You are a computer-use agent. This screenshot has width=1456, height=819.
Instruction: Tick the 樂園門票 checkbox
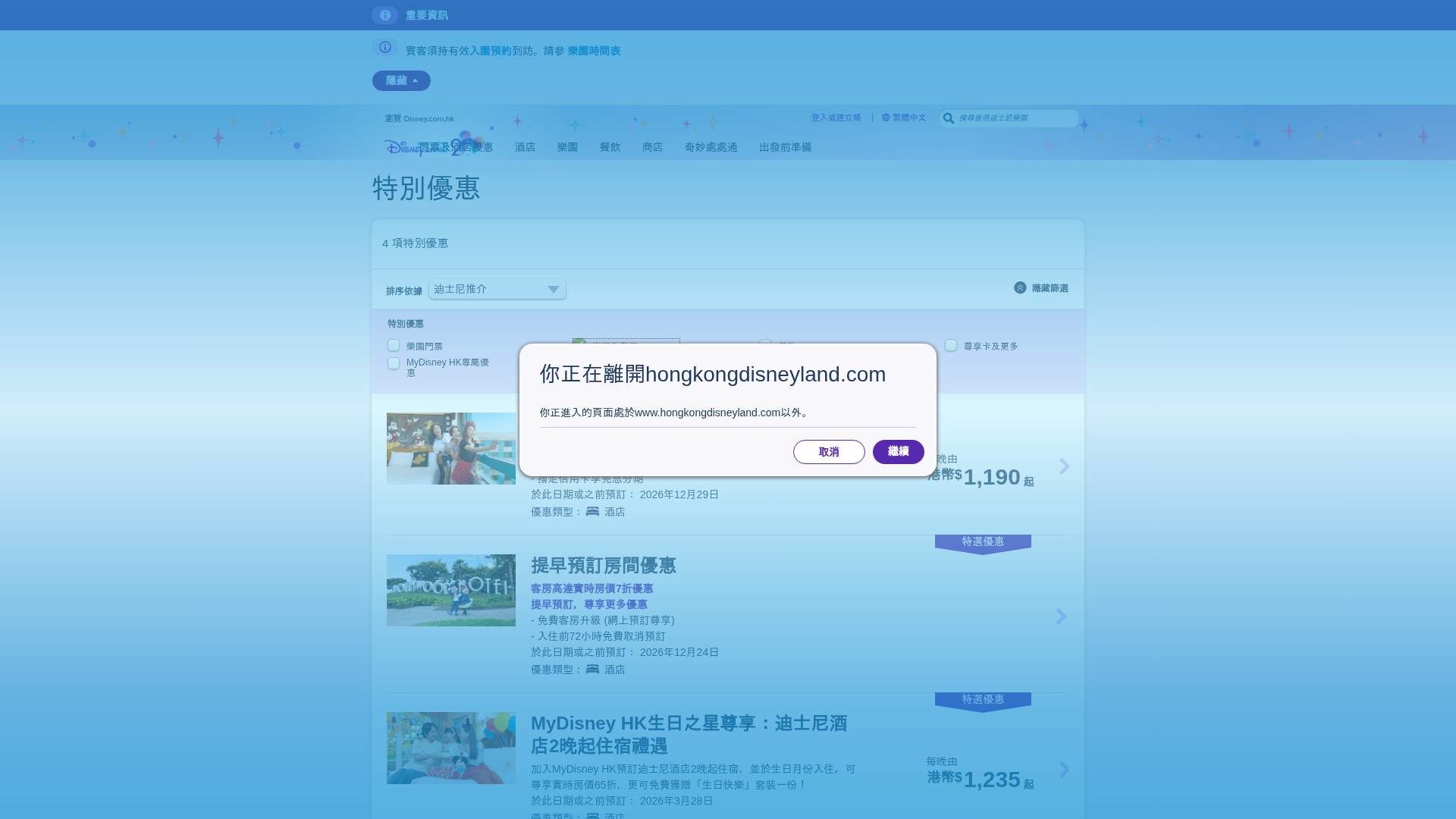(394, 345)
